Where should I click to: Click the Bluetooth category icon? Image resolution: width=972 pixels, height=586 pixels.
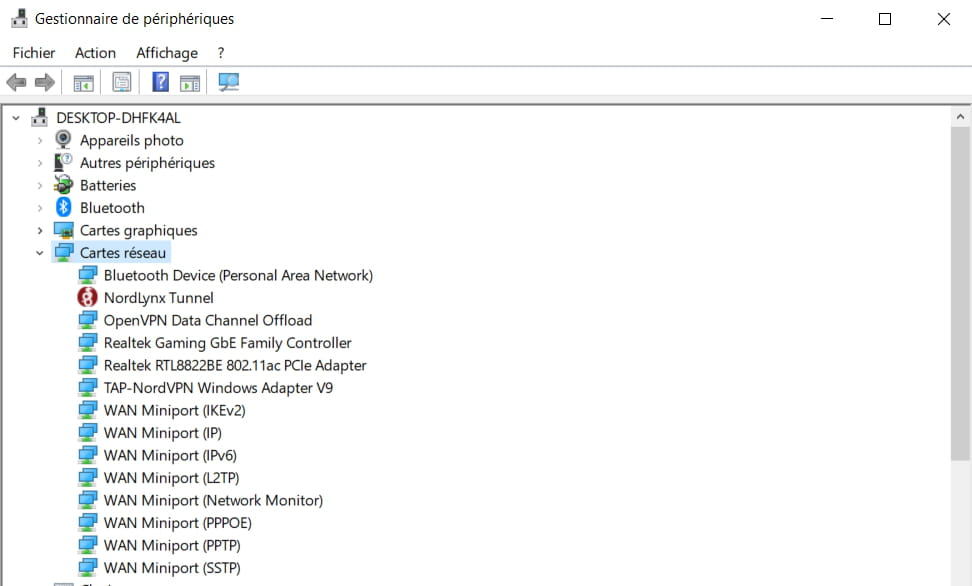click(63, 207)
